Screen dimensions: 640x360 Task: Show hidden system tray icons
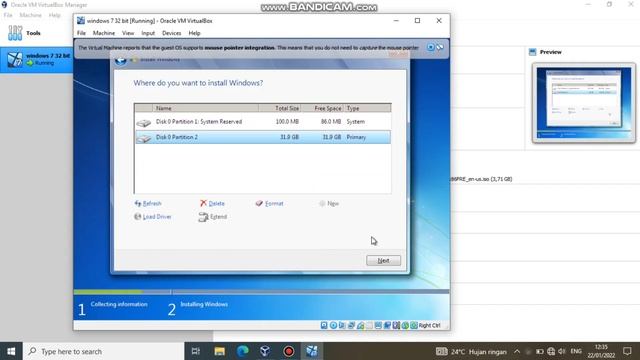(517, 351)
